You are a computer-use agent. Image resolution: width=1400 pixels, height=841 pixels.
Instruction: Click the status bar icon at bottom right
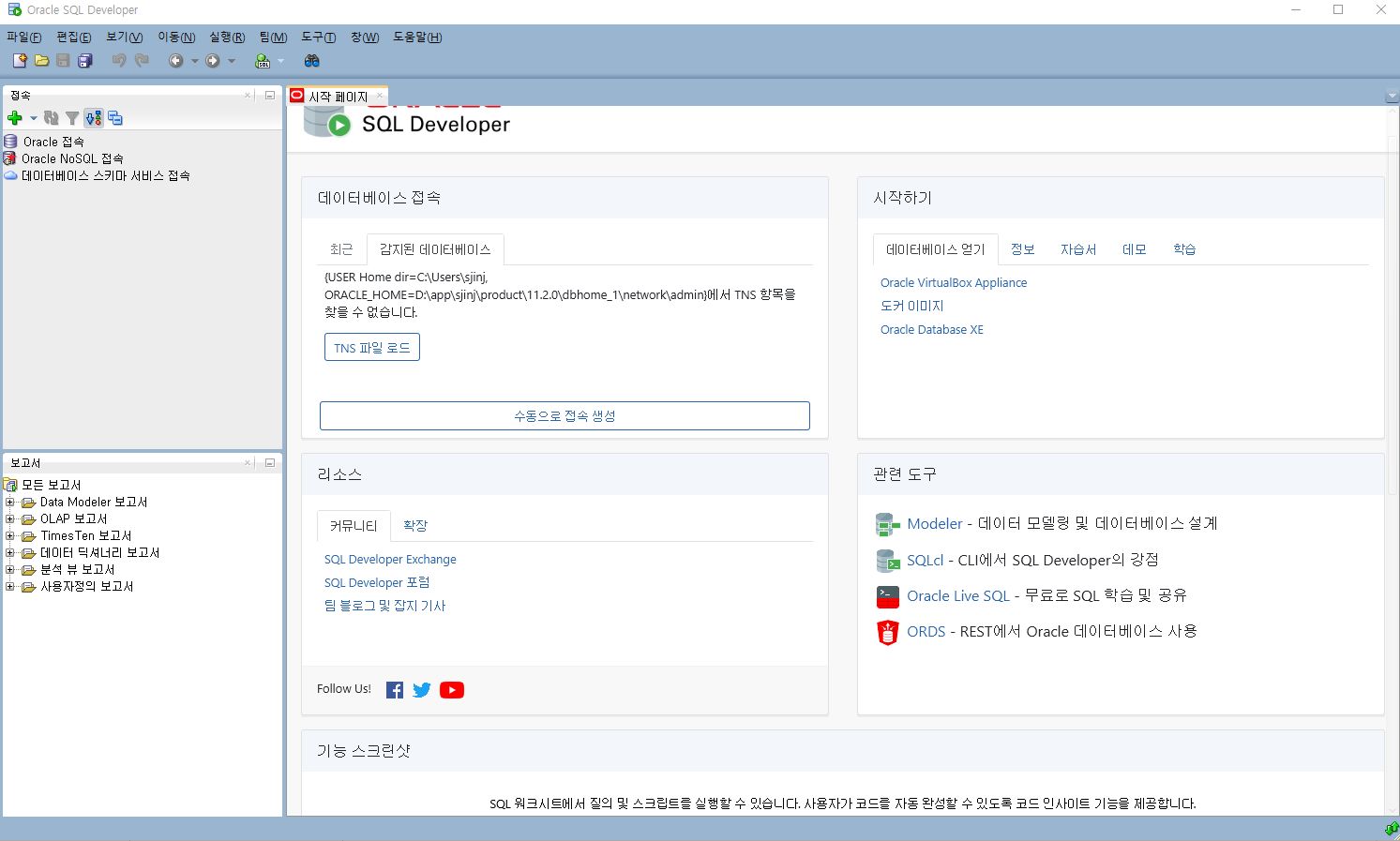[x=1392, y=829]
